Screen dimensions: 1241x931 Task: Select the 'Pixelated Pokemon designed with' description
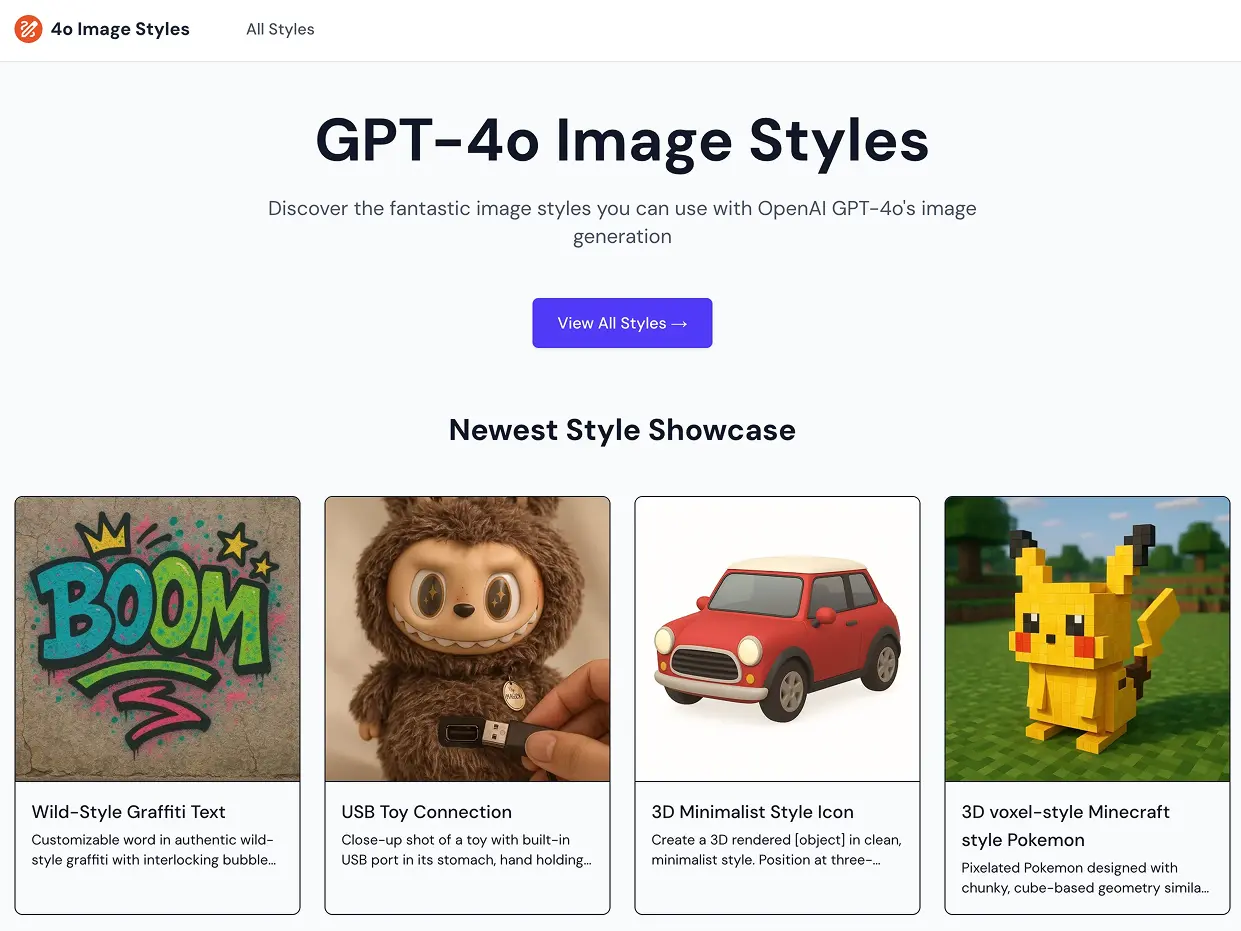[x=1085, y=878]
